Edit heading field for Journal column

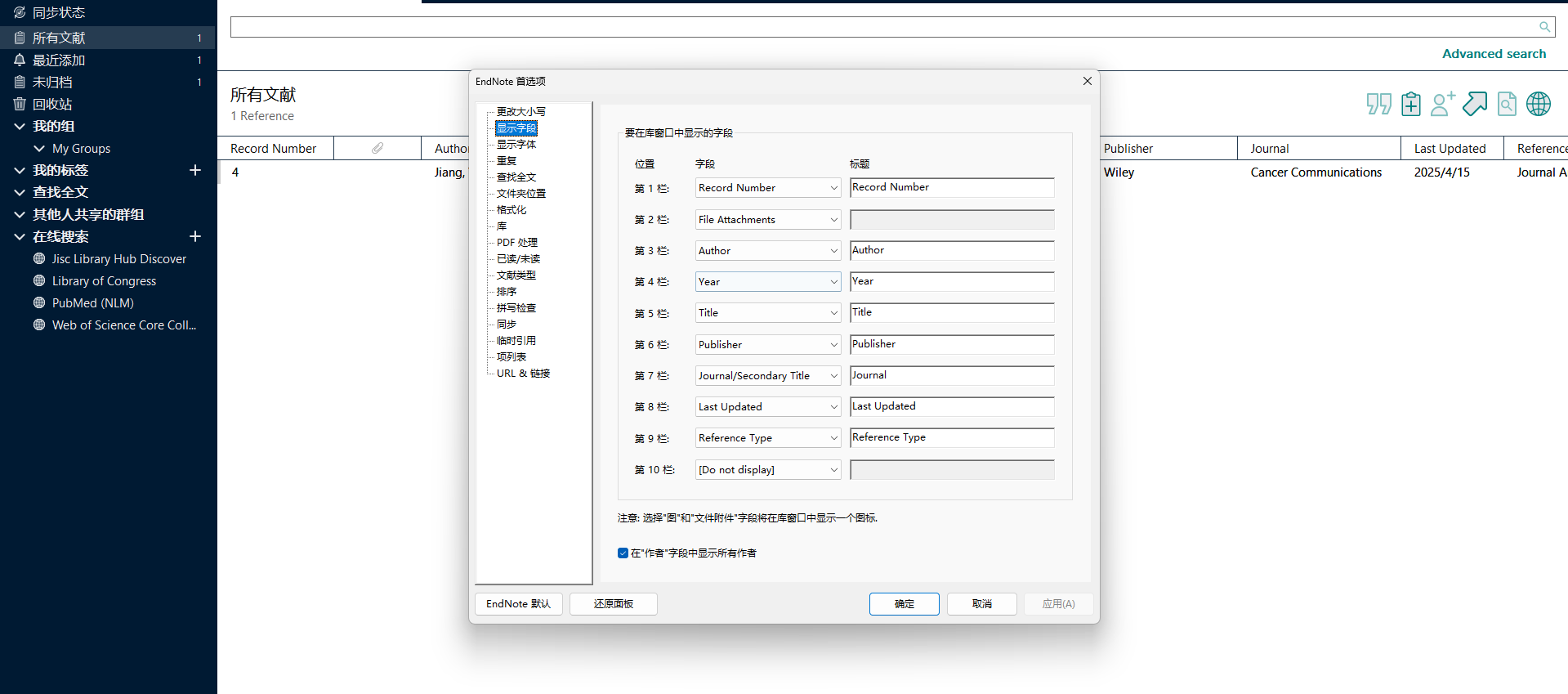(952, 375)
